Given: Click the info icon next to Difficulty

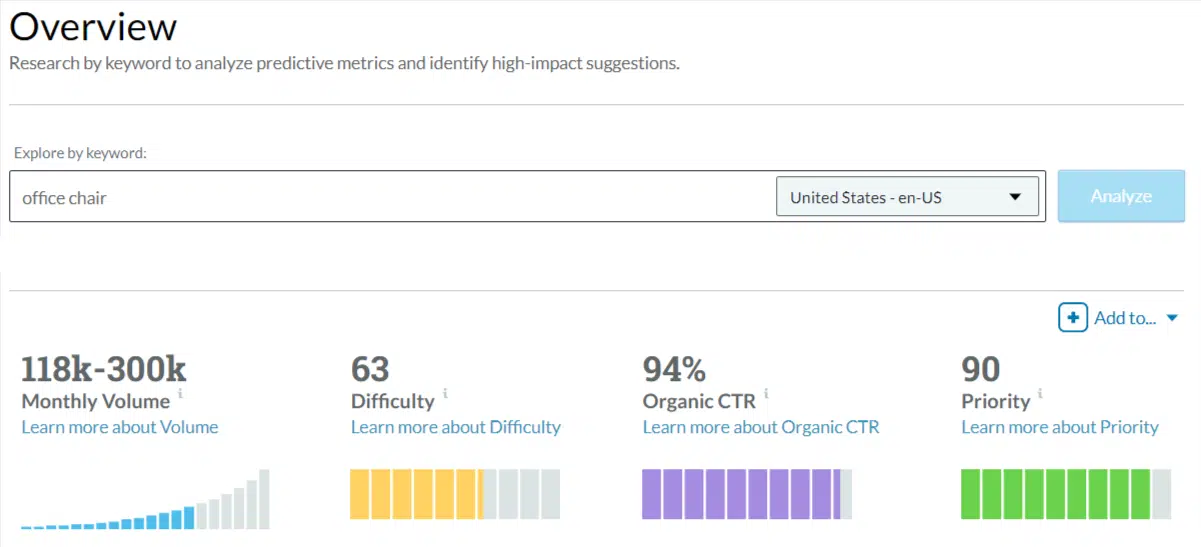Looking at the screenshot, I should tap(445, 394).
